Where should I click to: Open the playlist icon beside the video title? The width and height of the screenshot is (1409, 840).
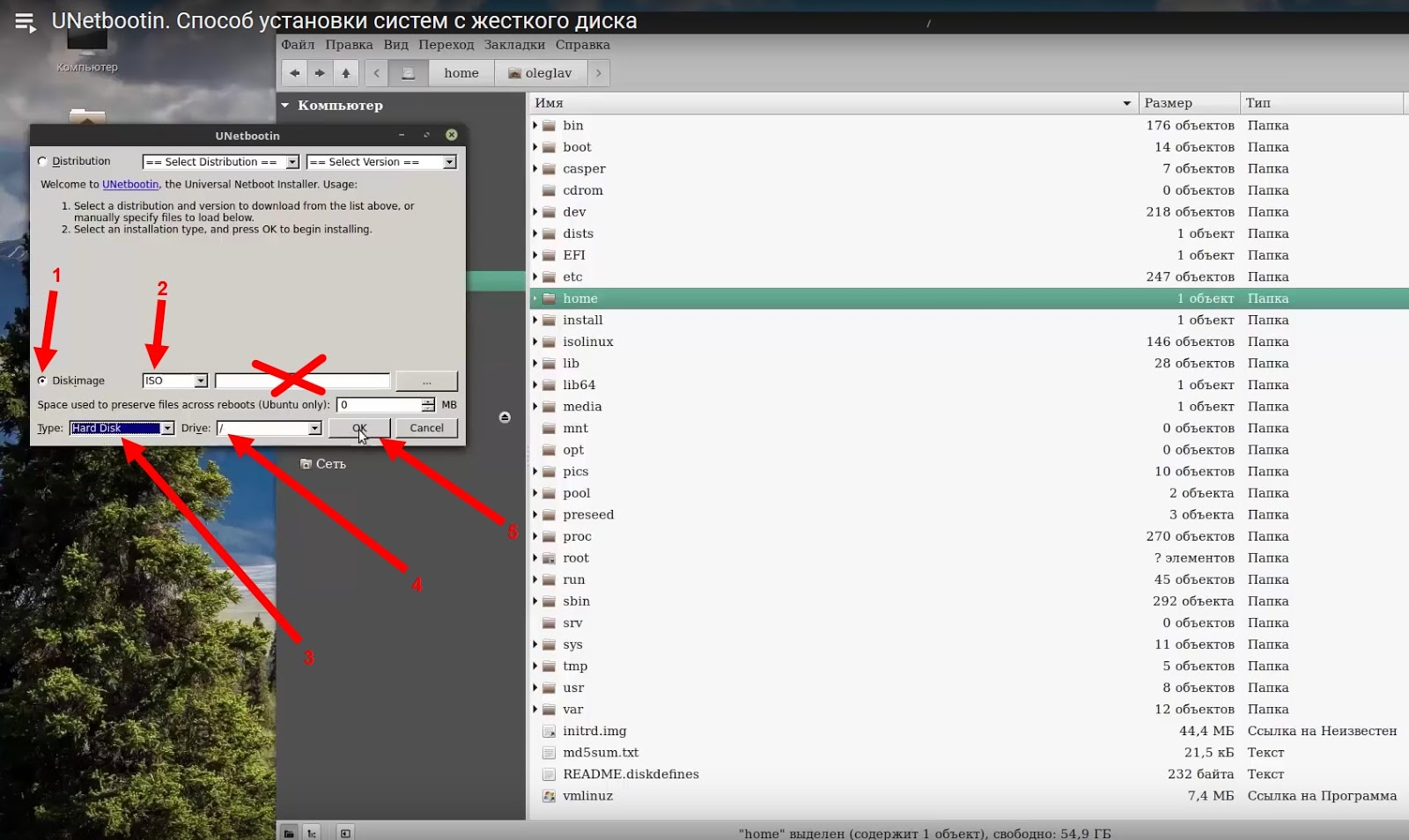(x=26, y=22)
